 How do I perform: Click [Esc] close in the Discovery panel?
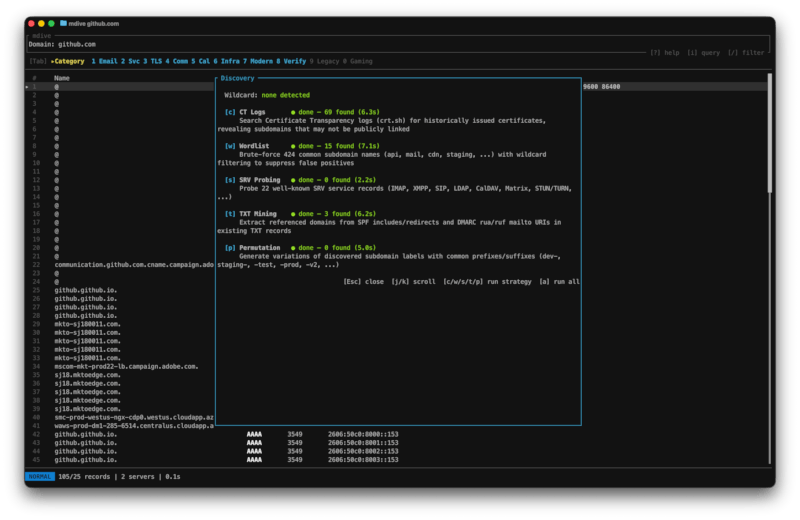coord(363,282)
